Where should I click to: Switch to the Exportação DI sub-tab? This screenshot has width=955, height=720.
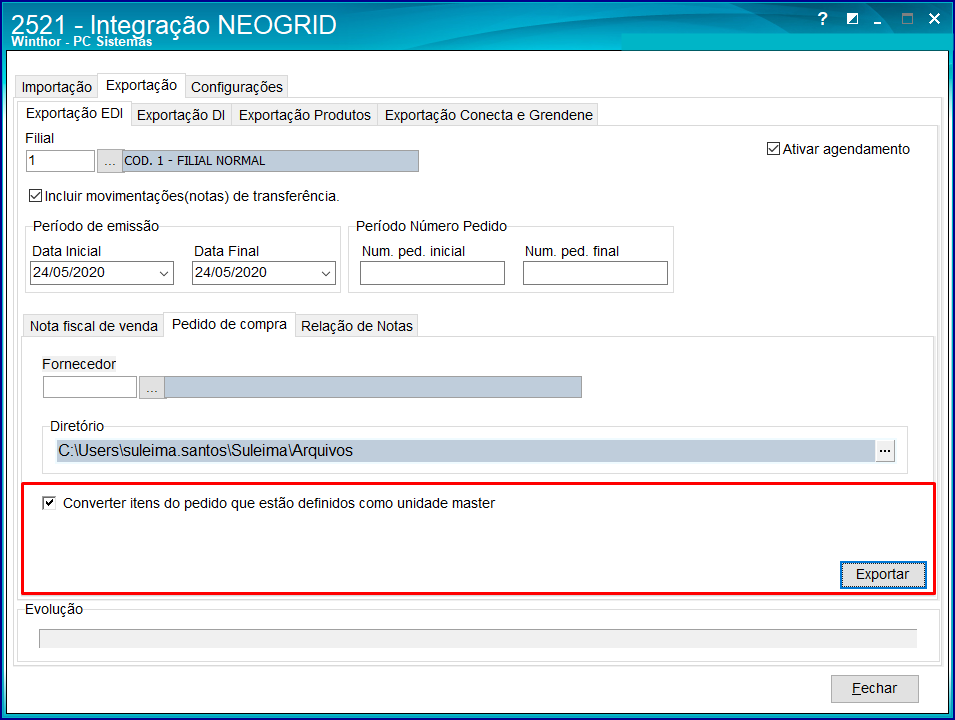tap(181, 115)
